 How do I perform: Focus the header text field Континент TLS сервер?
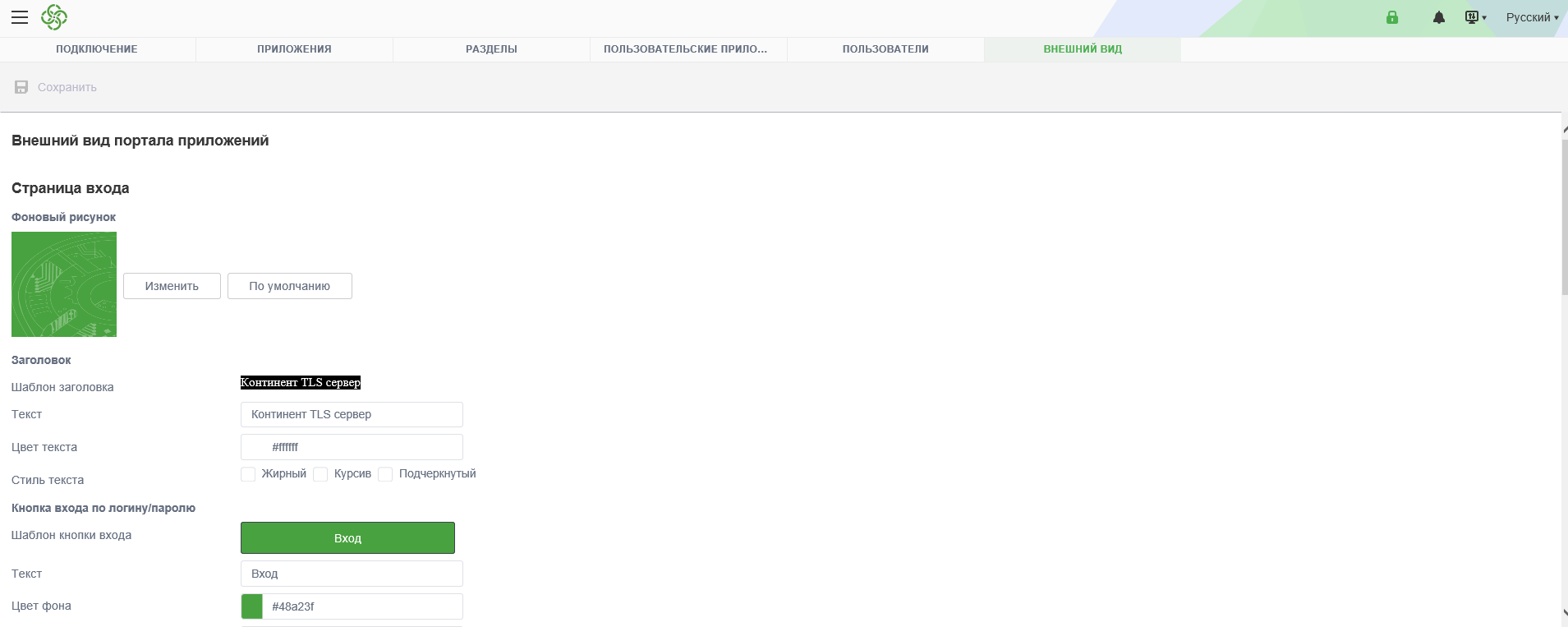[352, 414]
